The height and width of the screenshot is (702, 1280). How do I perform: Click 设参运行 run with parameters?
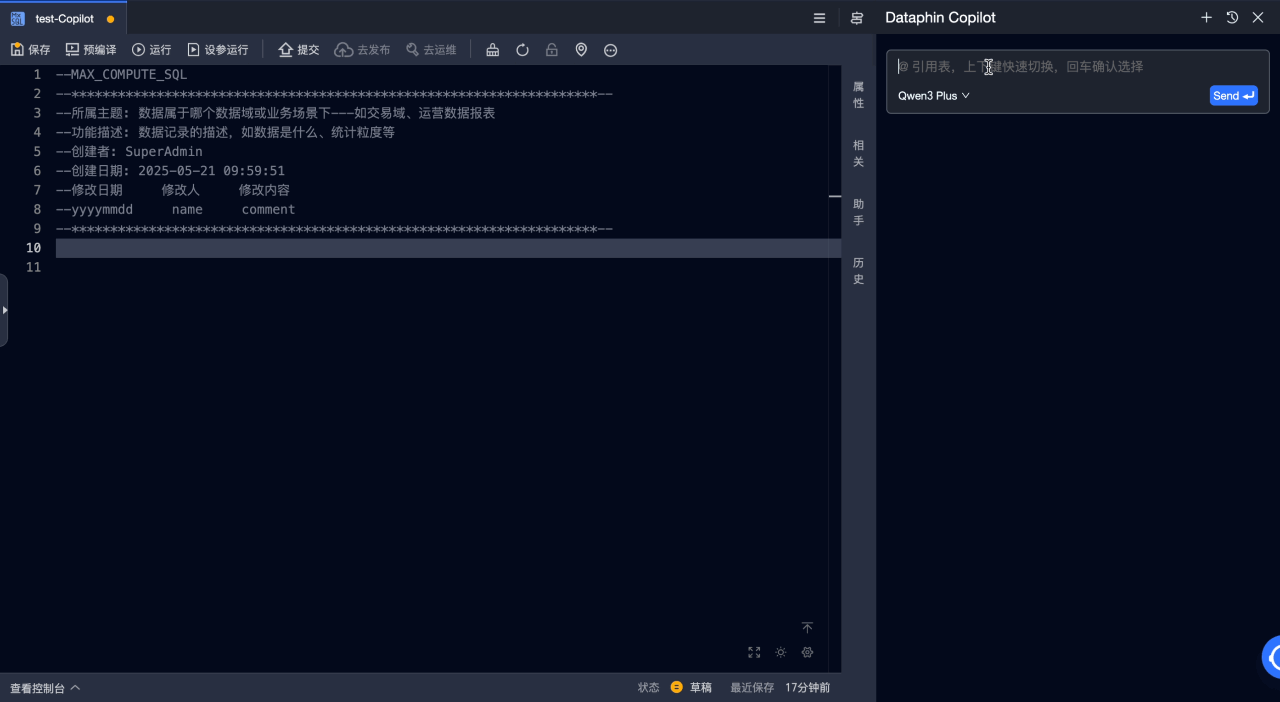tap(217, 50)
